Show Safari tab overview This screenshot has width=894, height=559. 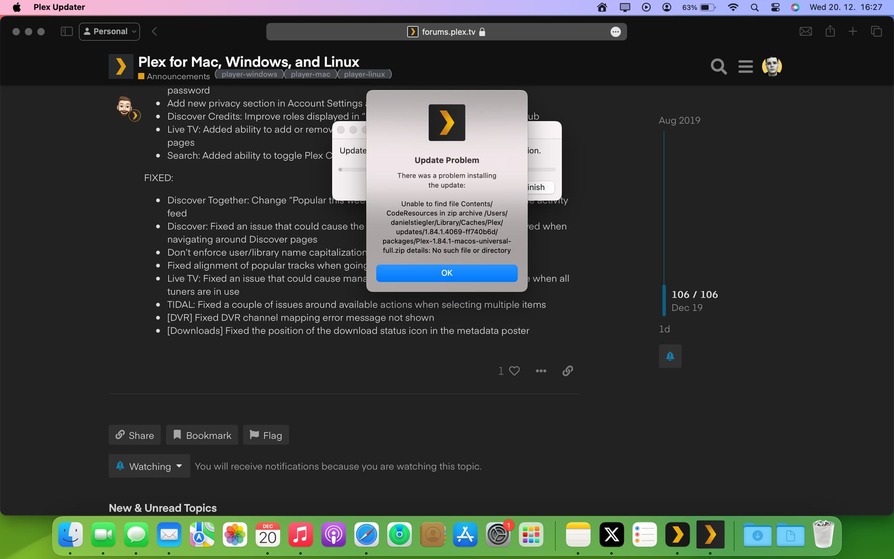[x=876, y=31]
